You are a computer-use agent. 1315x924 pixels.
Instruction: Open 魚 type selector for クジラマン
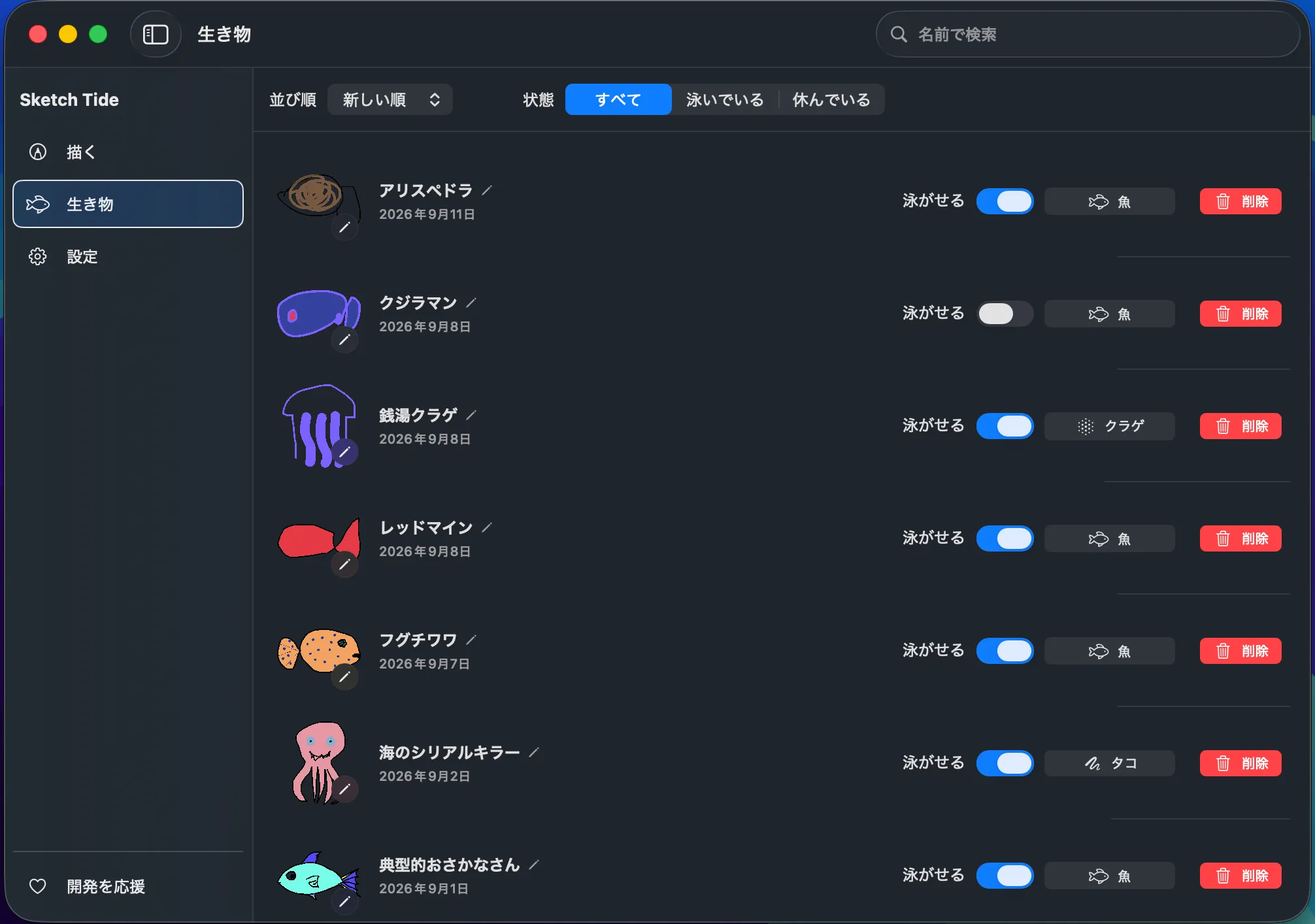pyautogui.click(x=1110, y=314)
